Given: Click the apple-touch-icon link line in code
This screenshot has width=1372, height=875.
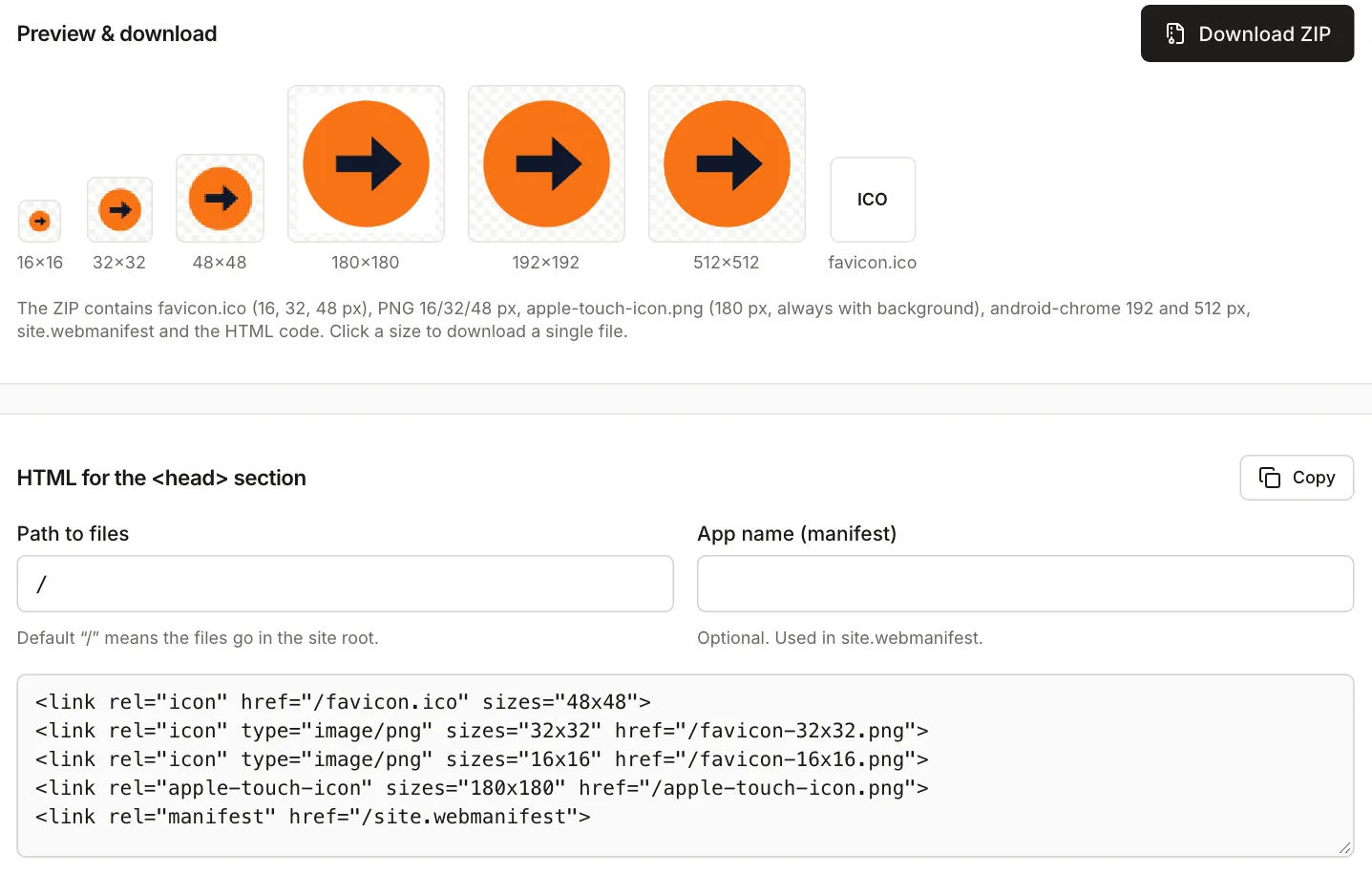Looking at the screenshot, I should (x=482, y=788).
